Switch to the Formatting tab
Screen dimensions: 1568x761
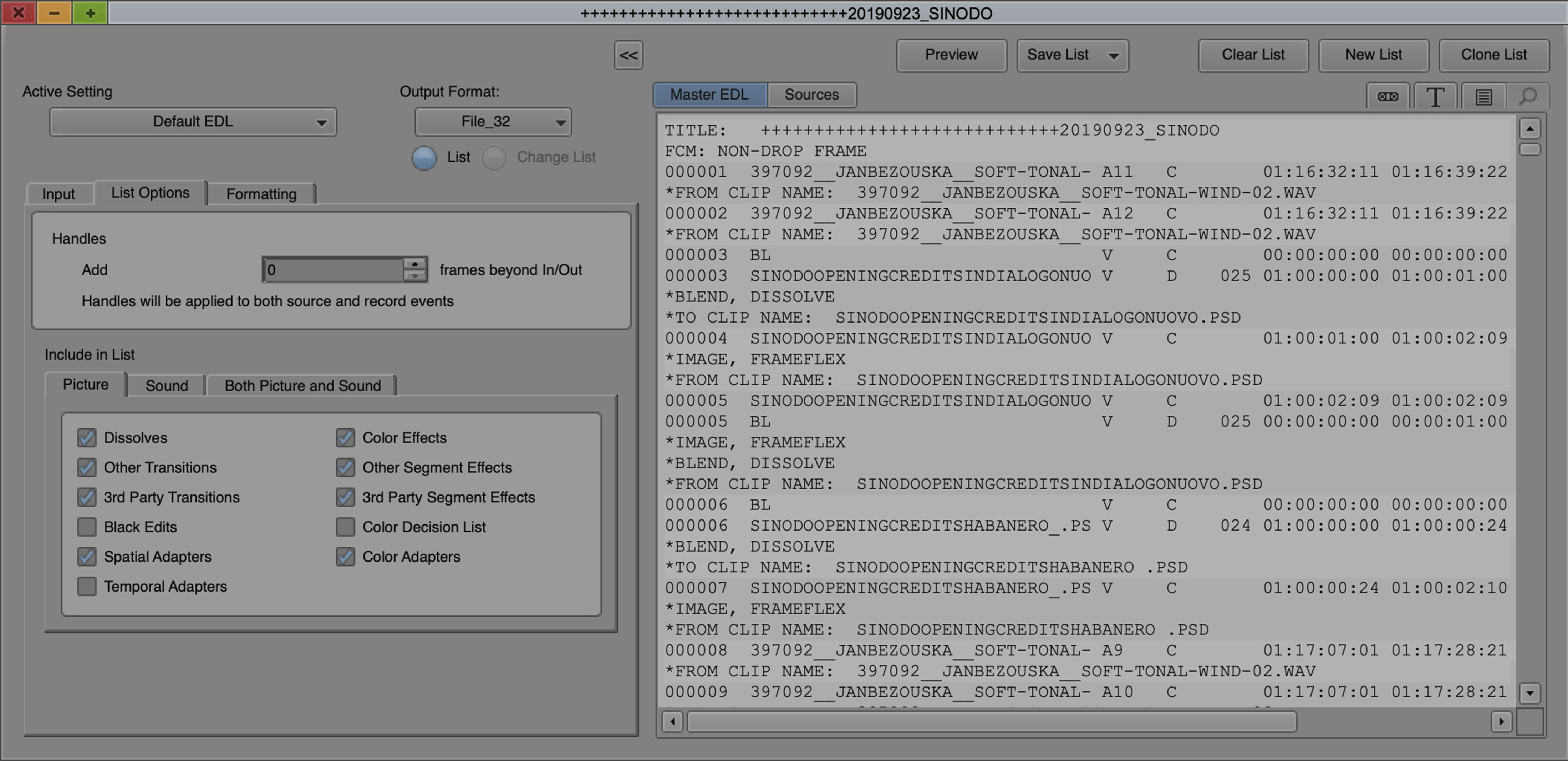click(x=261, y=194)
